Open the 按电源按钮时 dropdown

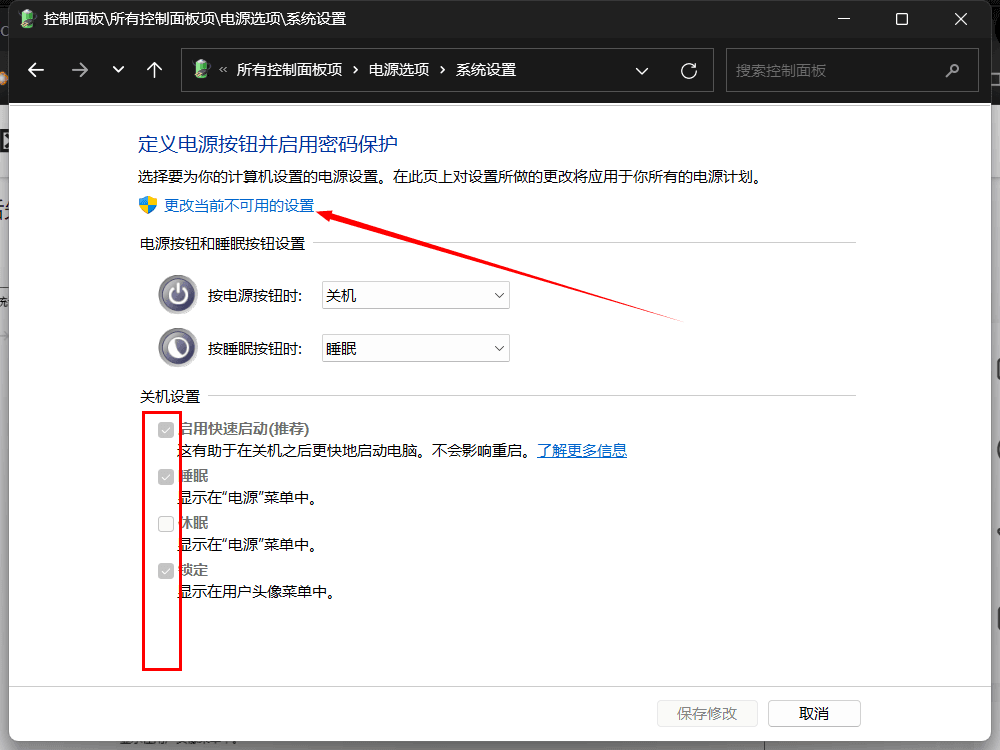pyautogui.click(x=415, y=295)
